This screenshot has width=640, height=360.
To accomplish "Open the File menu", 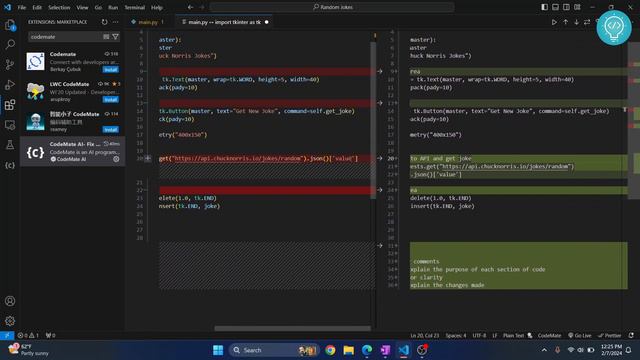I will pos(22,7).
